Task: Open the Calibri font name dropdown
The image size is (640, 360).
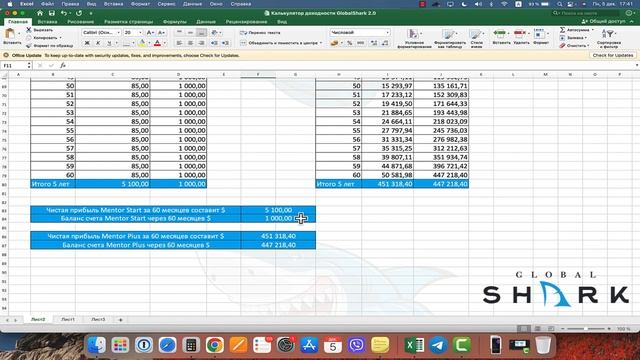Action: pos(119,33)
